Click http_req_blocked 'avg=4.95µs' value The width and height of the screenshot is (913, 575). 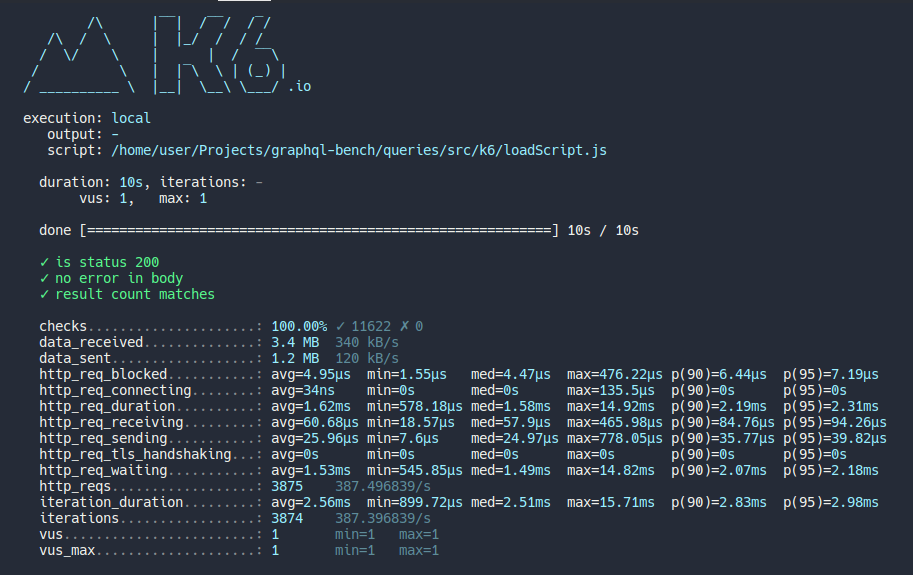(311, 375)
